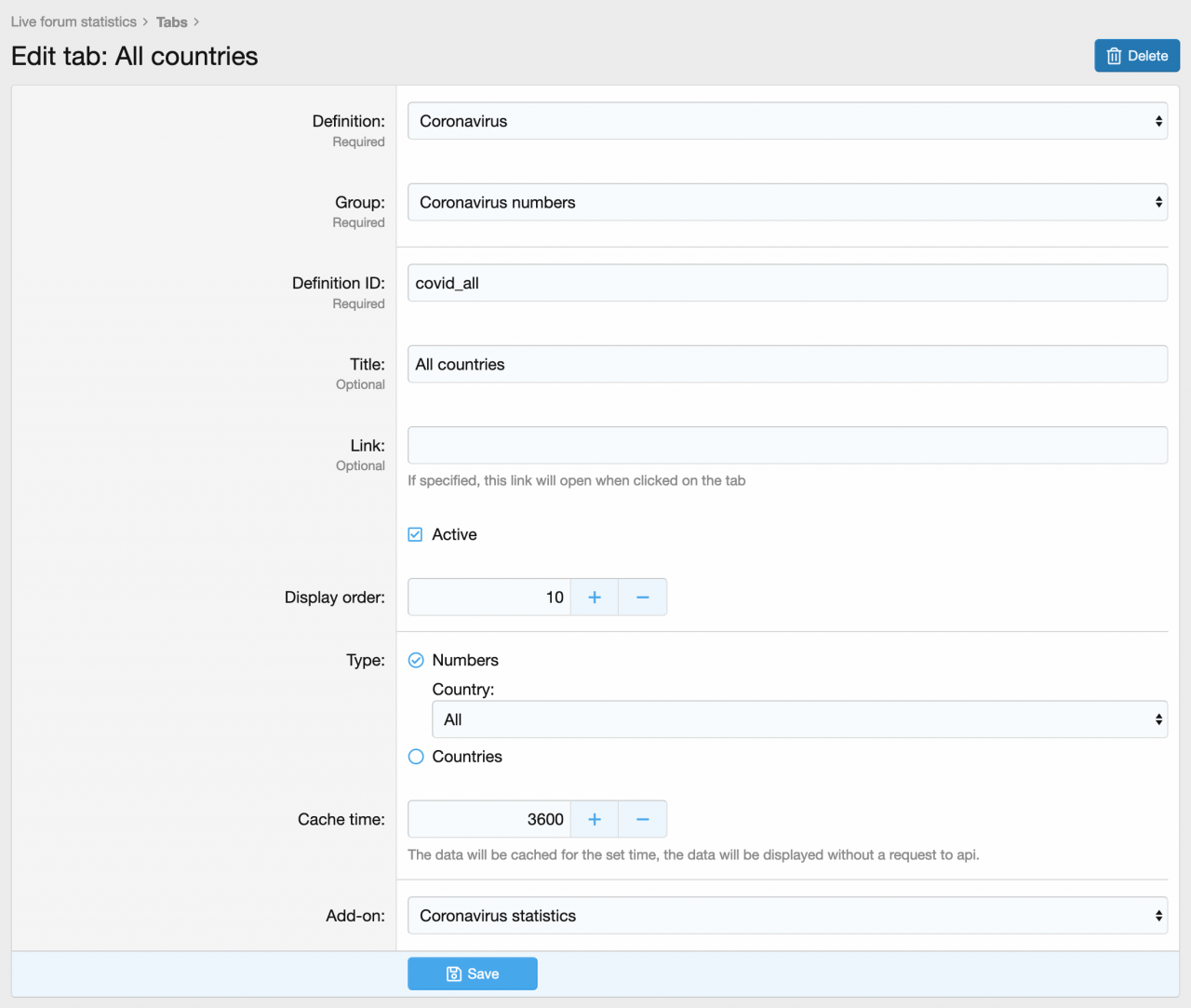The height and width of the screenshot is (1008, 1191).
Task: Navigate to Tabs breadcrumb link
Action: (x=171, y=21)
